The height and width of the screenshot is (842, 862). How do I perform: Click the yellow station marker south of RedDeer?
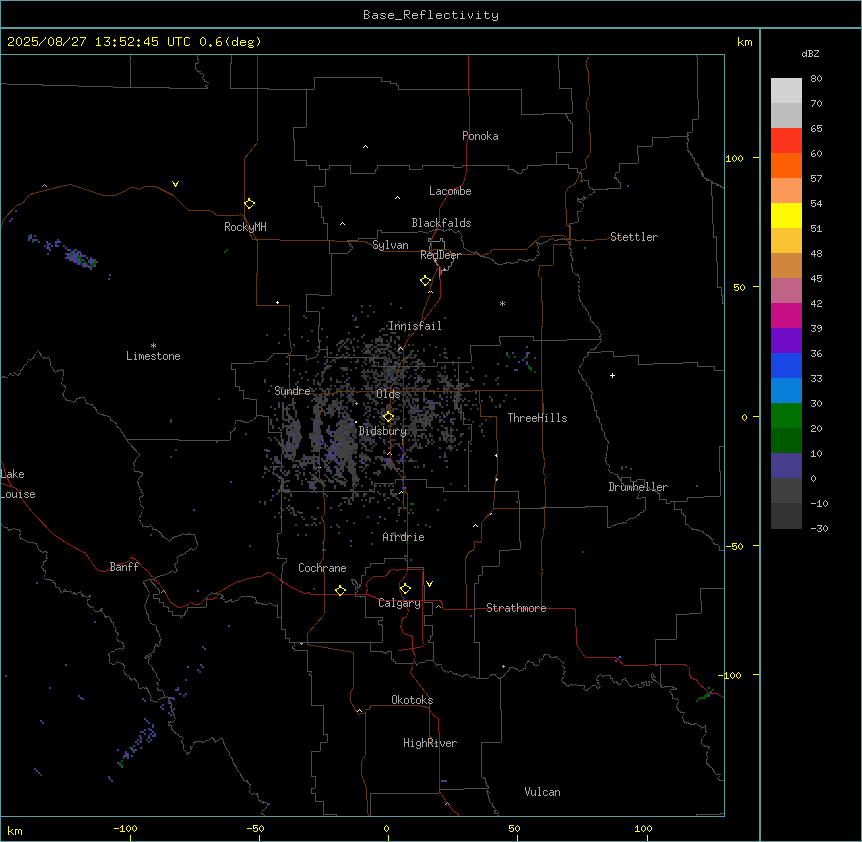425,280
